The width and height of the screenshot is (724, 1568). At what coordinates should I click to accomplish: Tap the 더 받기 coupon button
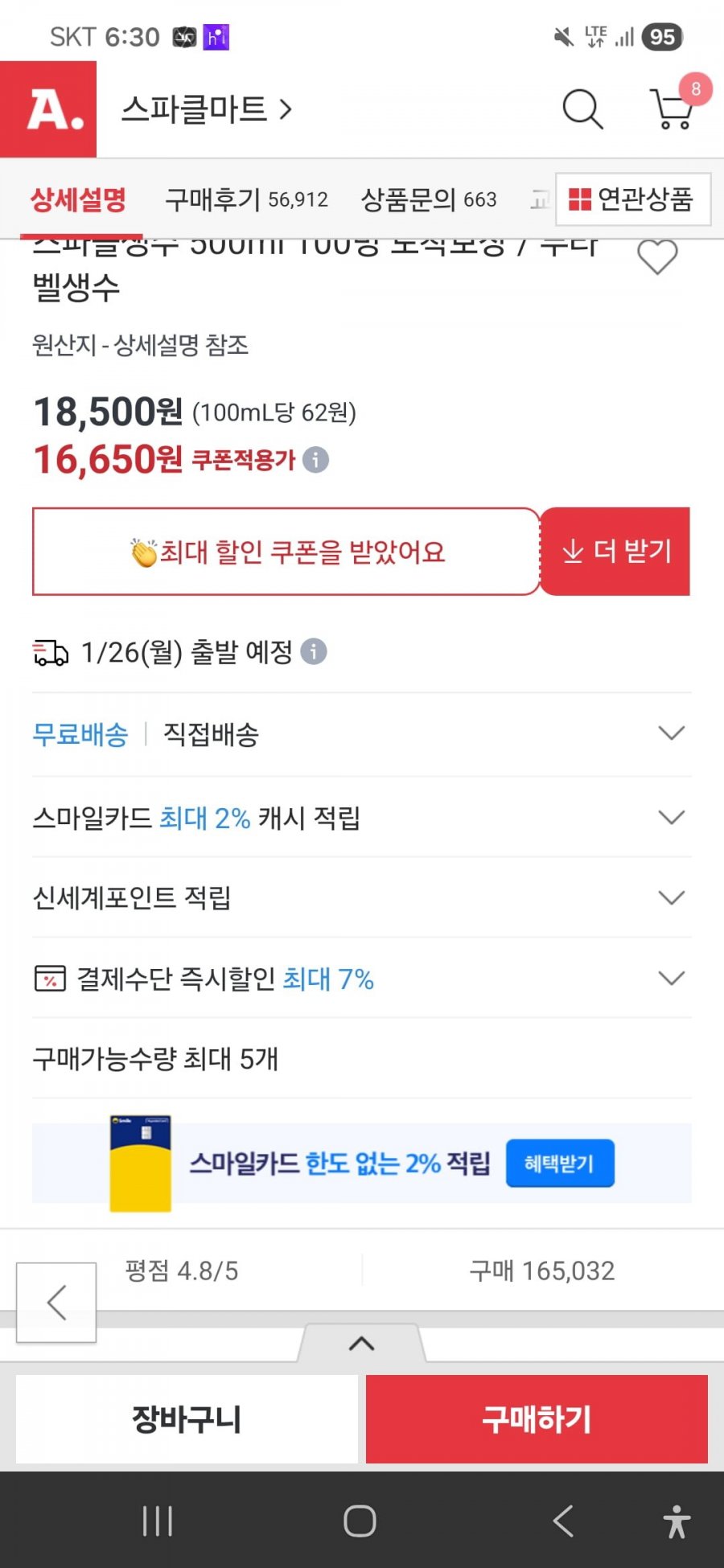(x=615, y=552)
